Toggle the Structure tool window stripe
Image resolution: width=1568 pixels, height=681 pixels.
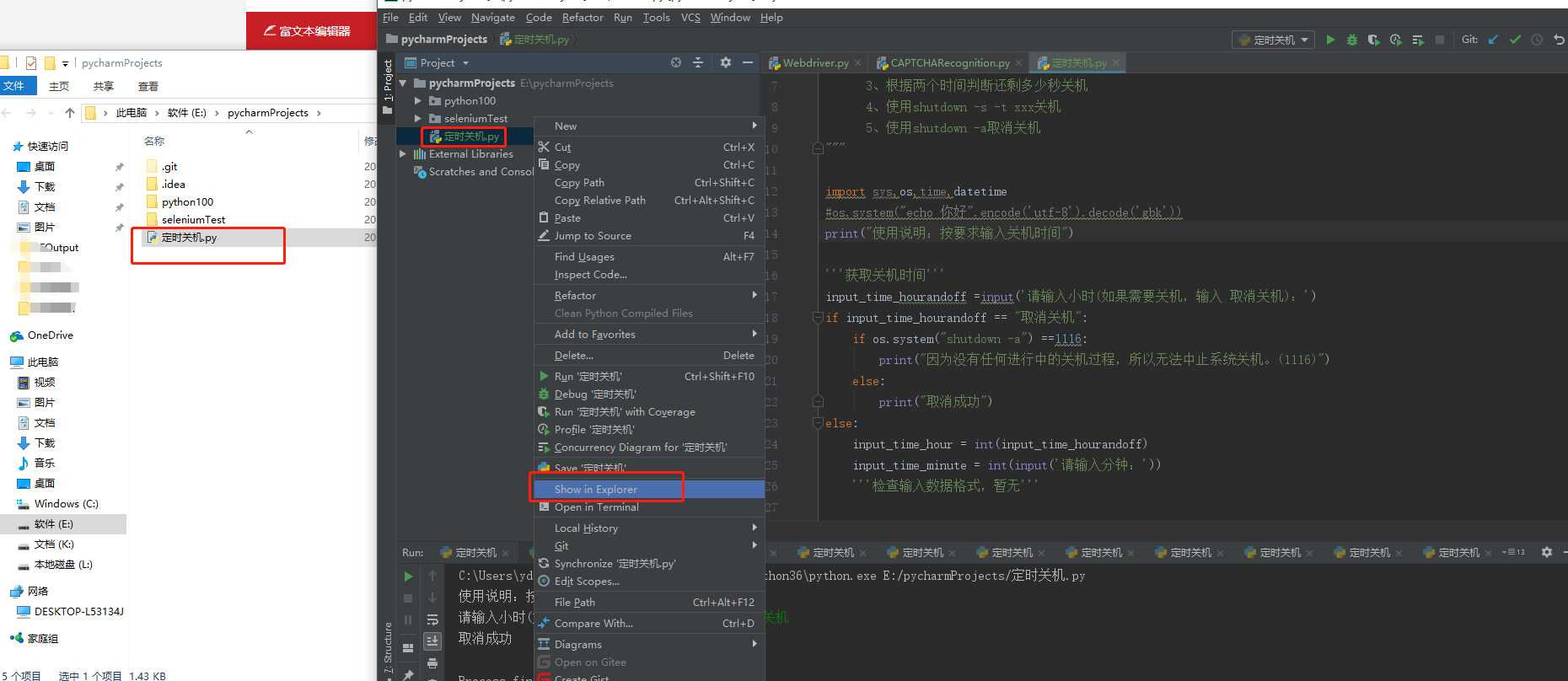pyautogui.click(x=388, y=649)
